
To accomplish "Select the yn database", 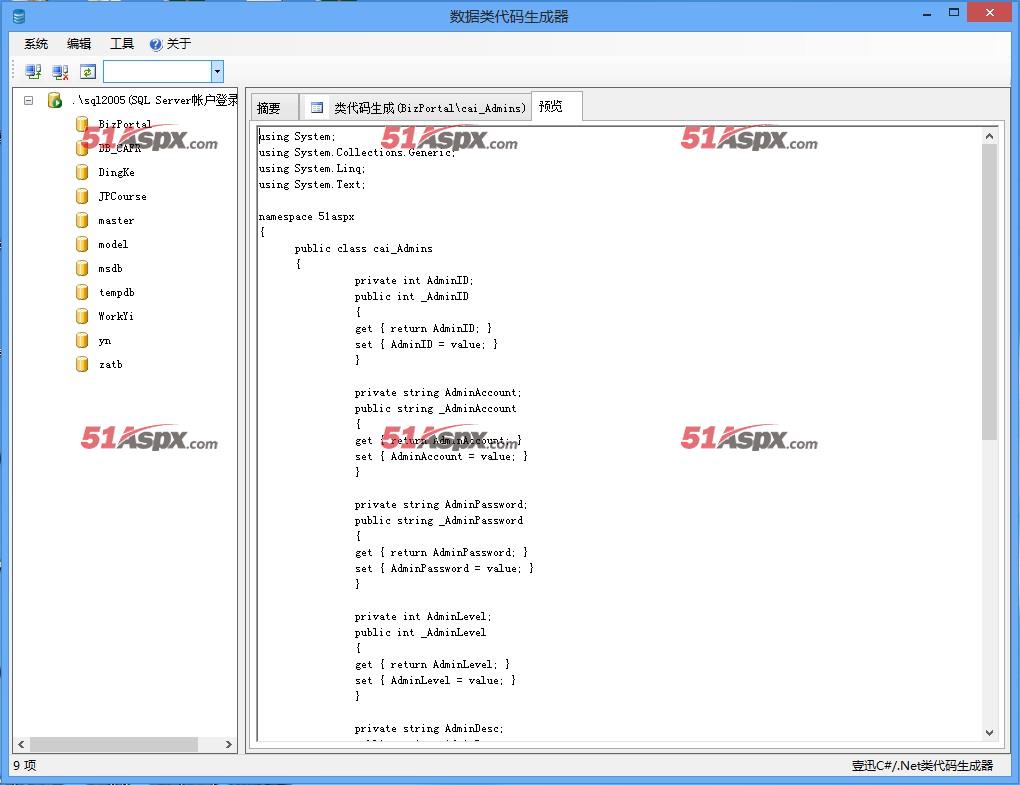I will coord(105,340).
